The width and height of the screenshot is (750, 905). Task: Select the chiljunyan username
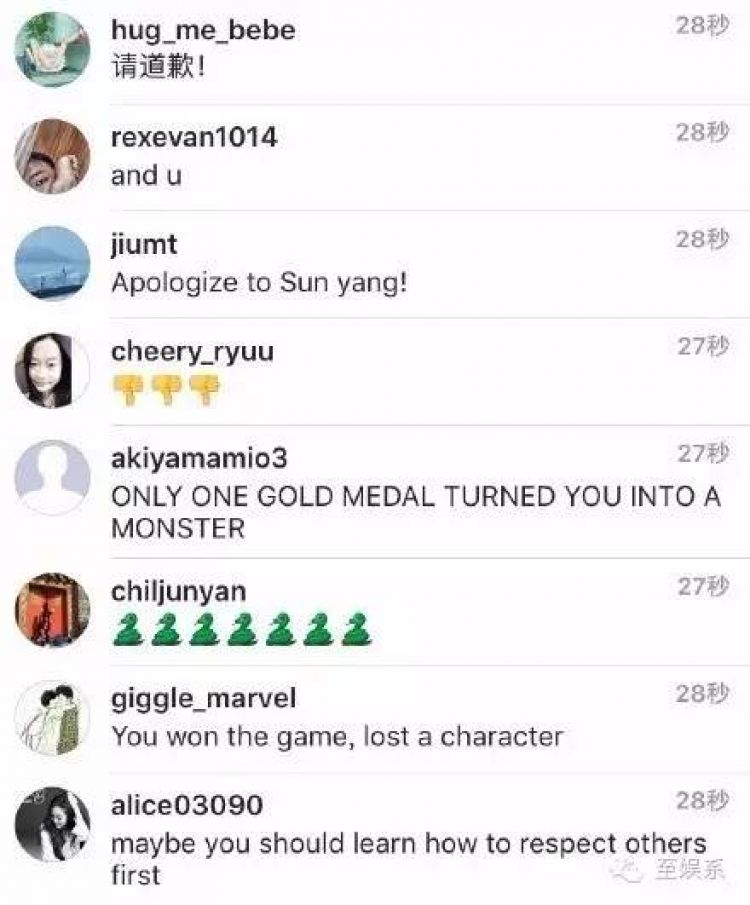pos(178,592)
